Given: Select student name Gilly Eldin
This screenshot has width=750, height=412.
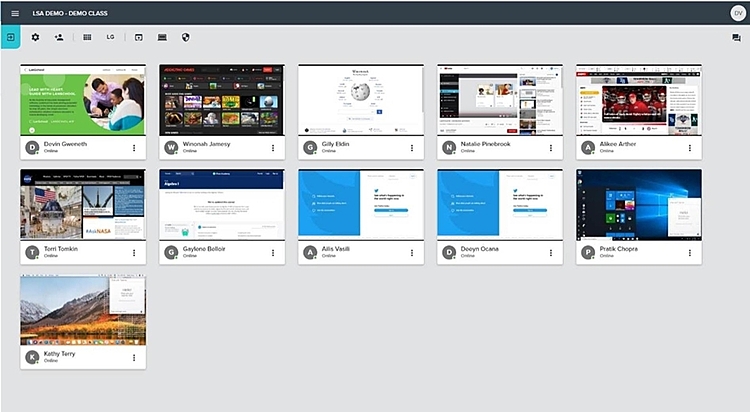Looking at the screenshot, I should tap(335, 144).
